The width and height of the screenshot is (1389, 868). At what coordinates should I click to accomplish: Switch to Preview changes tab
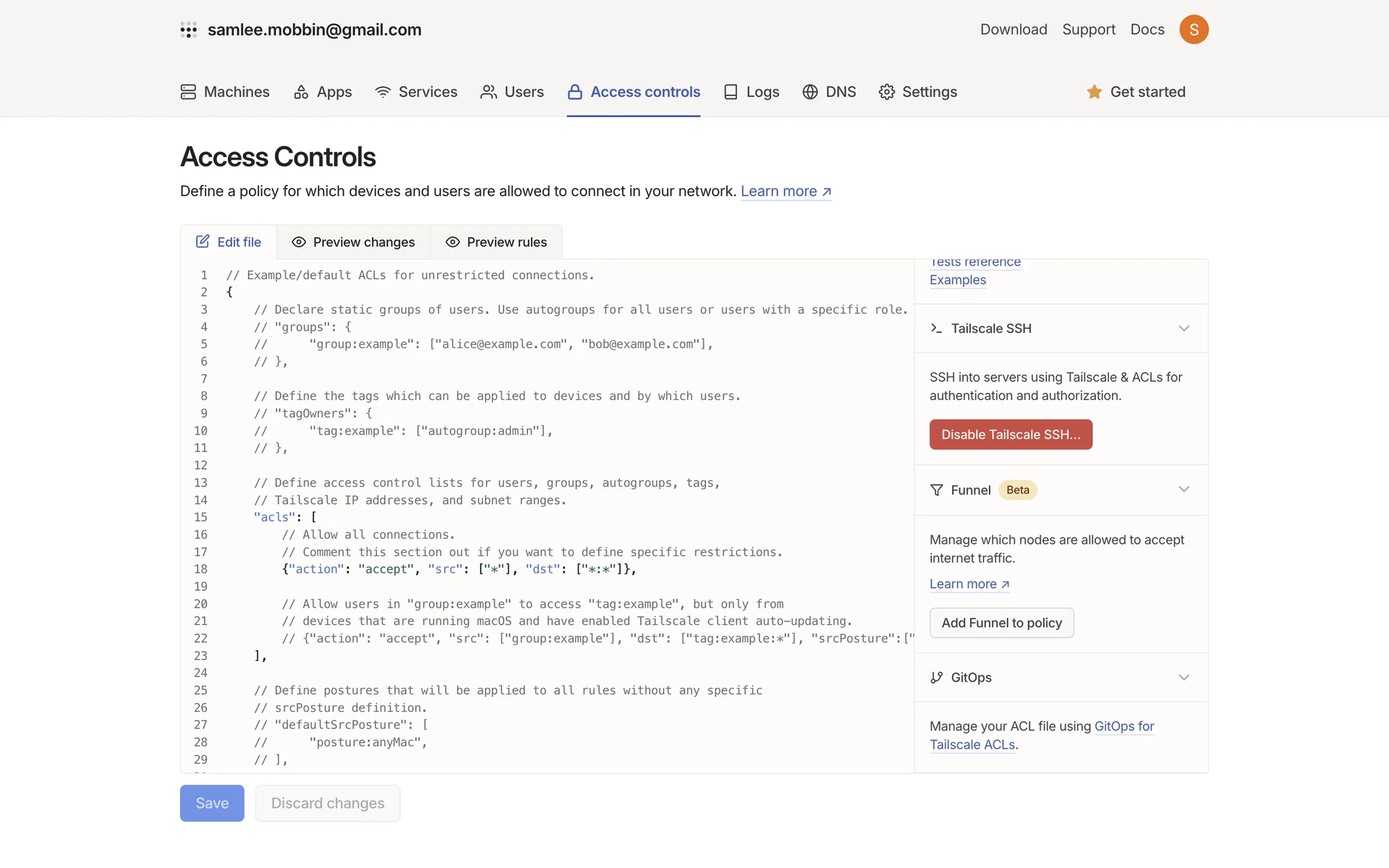click(353, 242)
